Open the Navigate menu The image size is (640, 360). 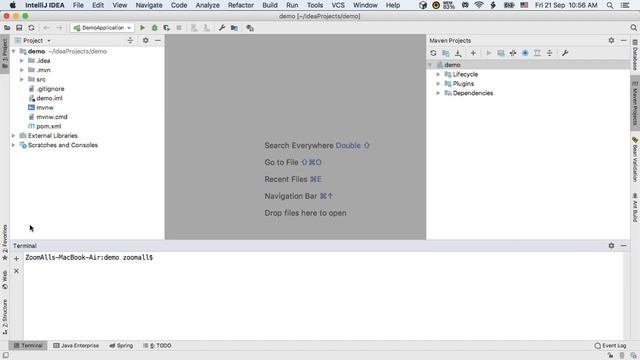coord(149,5)
